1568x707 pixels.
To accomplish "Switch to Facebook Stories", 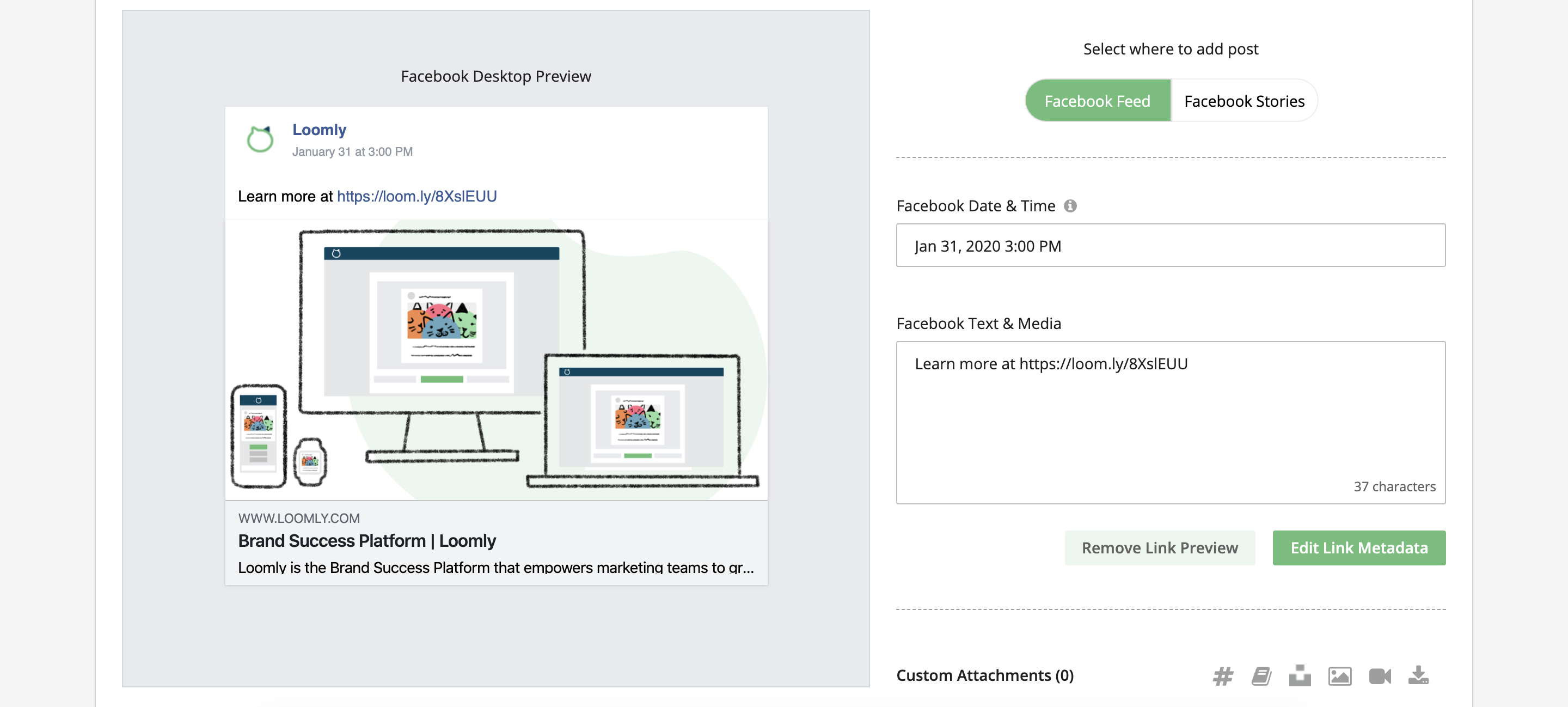I will point(1244,100).
